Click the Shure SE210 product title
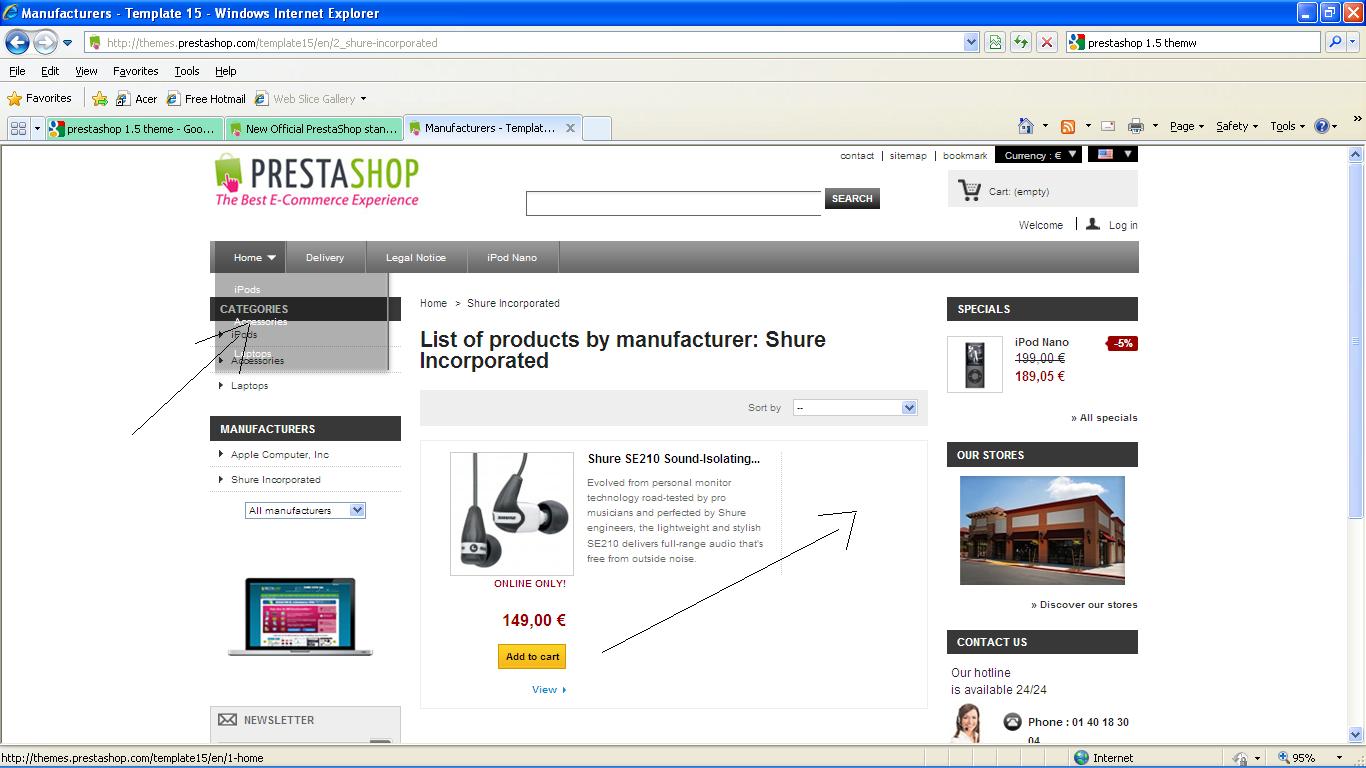1366x768 pixels. tap(674, 459)
